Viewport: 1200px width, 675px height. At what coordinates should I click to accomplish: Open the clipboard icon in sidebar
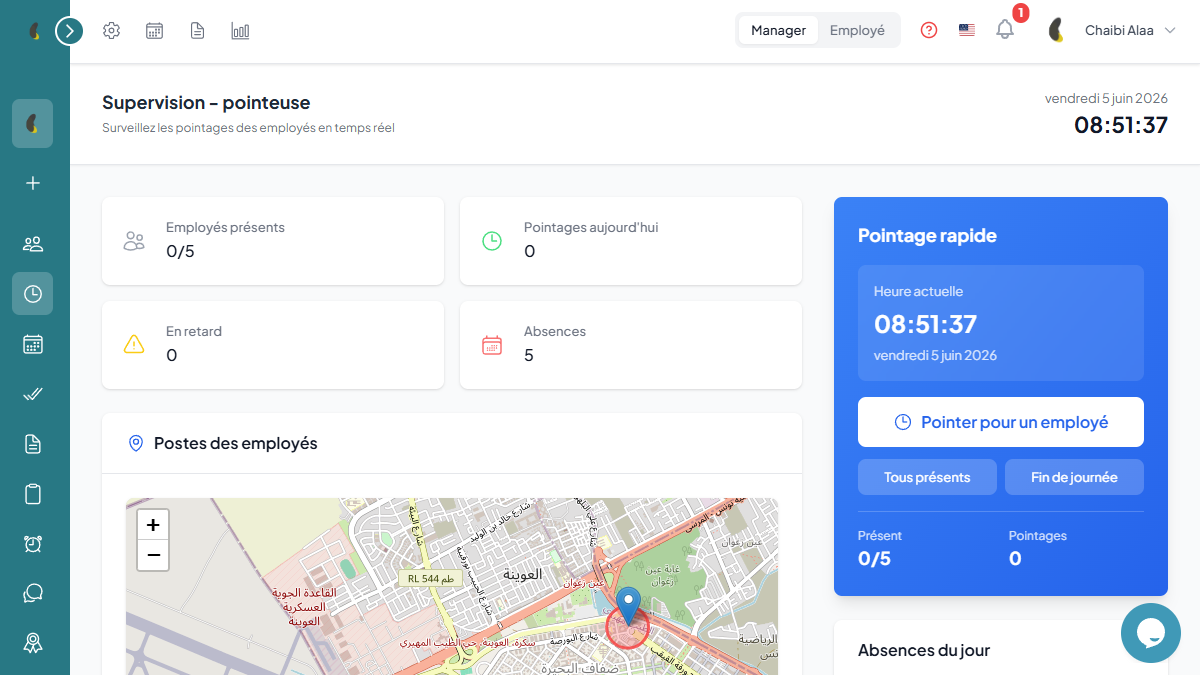tap(33, 494)
